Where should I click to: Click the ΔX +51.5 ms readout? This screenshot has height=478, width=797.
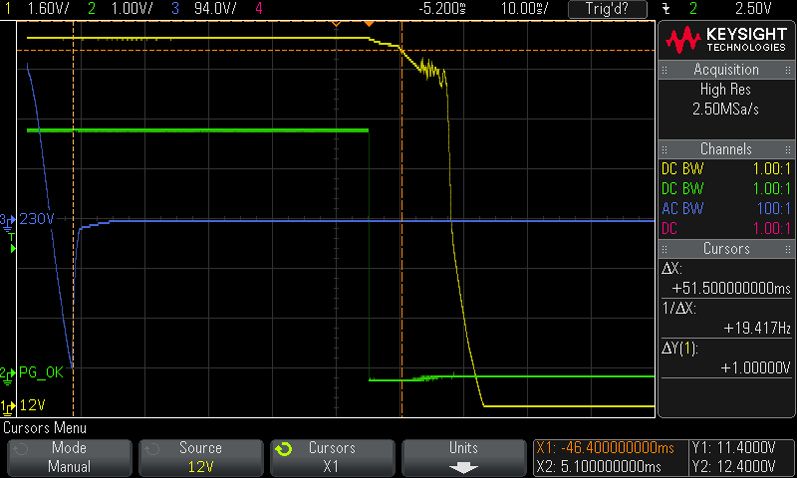726,279
